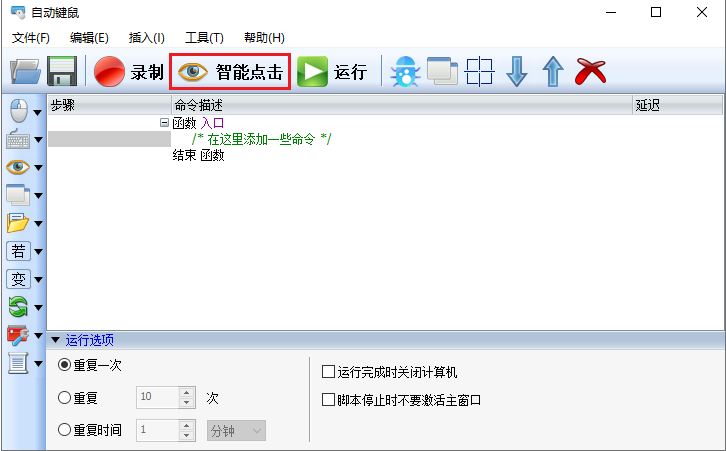Click the 运行选项 section title

(x=89, y=340)
